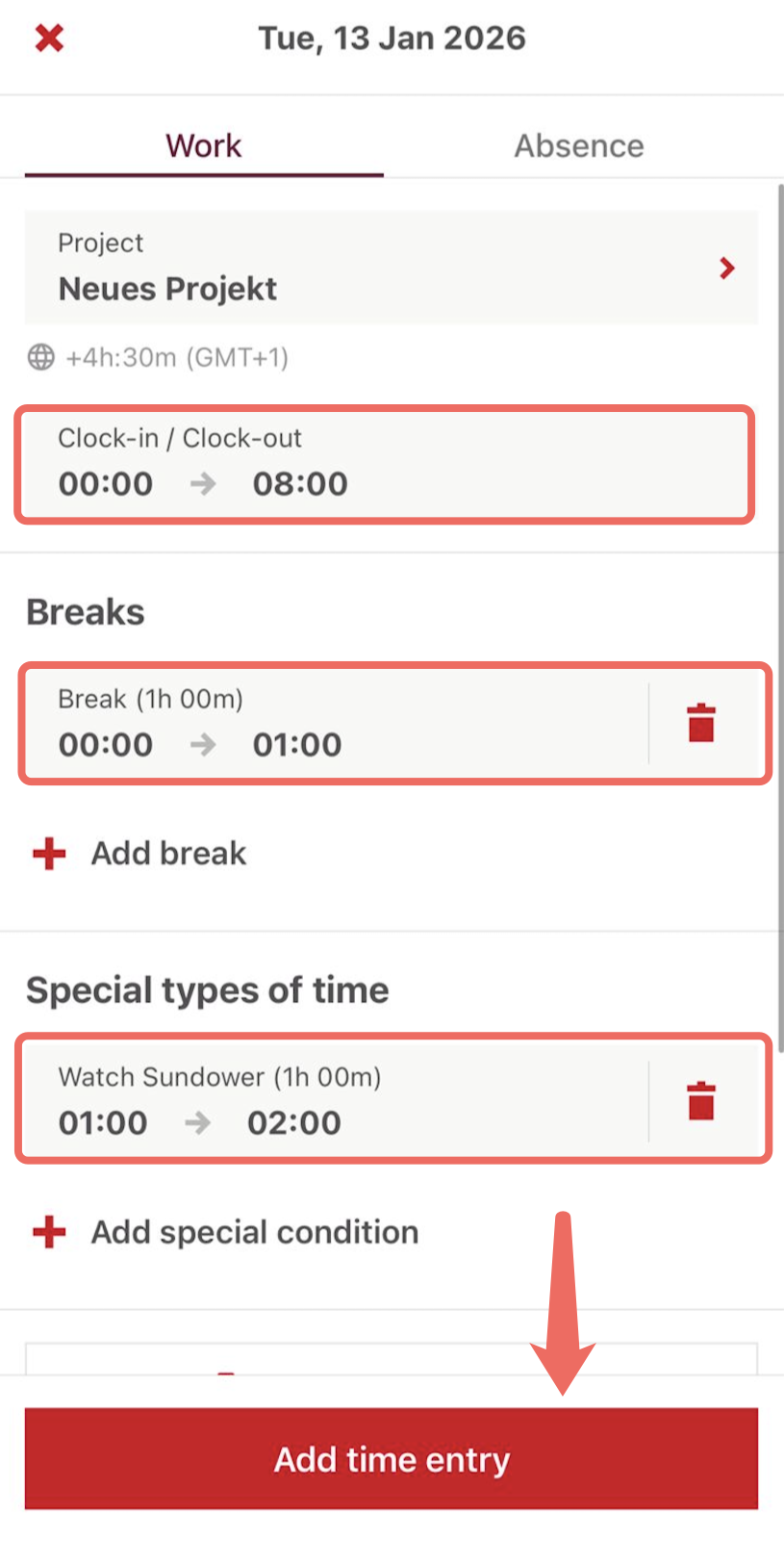Viewport: 784px width, 1566px height.
Task: Change the break end time 01:00
Action: point(297,744)
